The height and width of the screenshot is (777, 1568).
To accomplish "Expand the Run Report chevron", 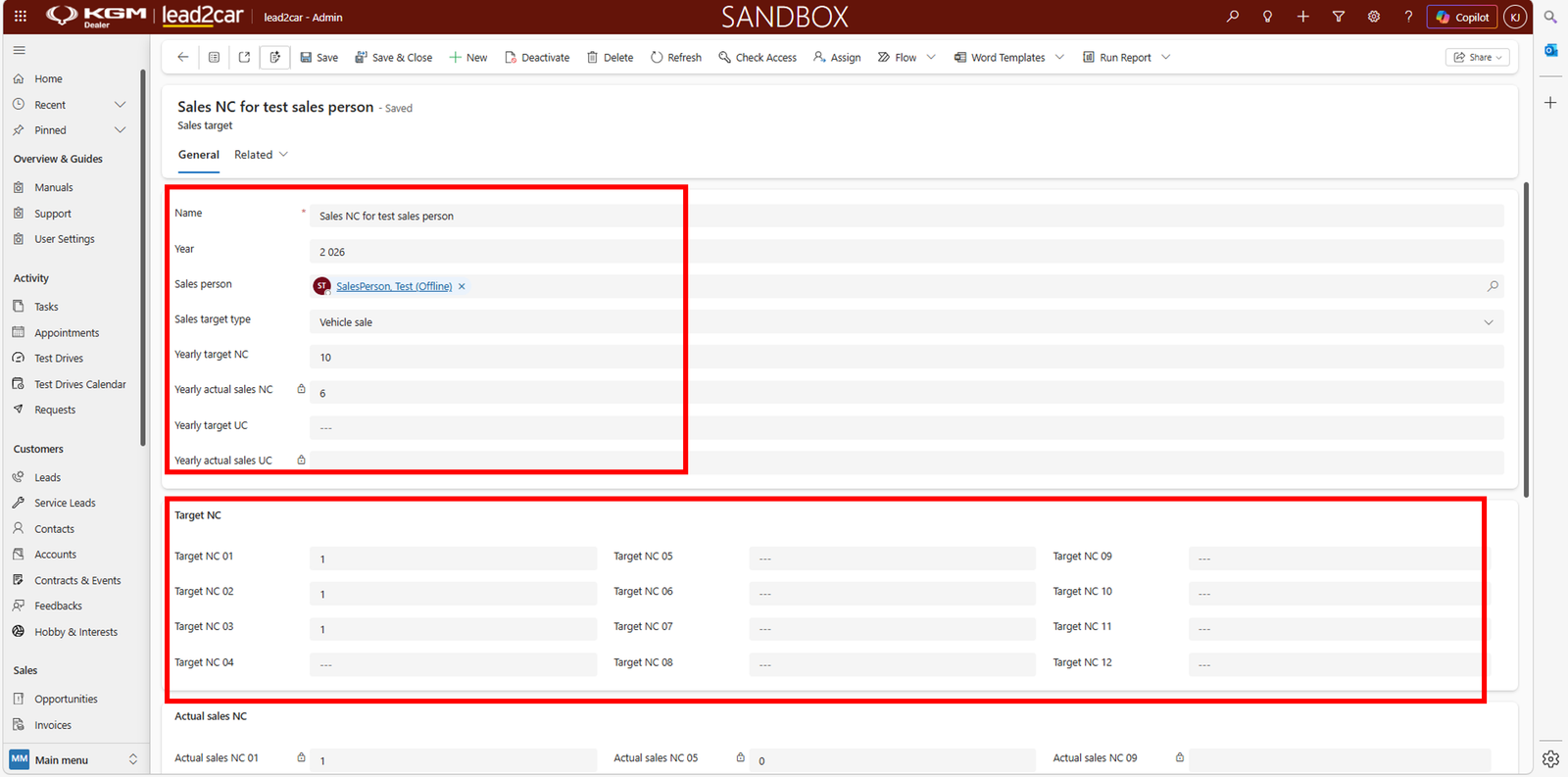I will pos(1166,58).
